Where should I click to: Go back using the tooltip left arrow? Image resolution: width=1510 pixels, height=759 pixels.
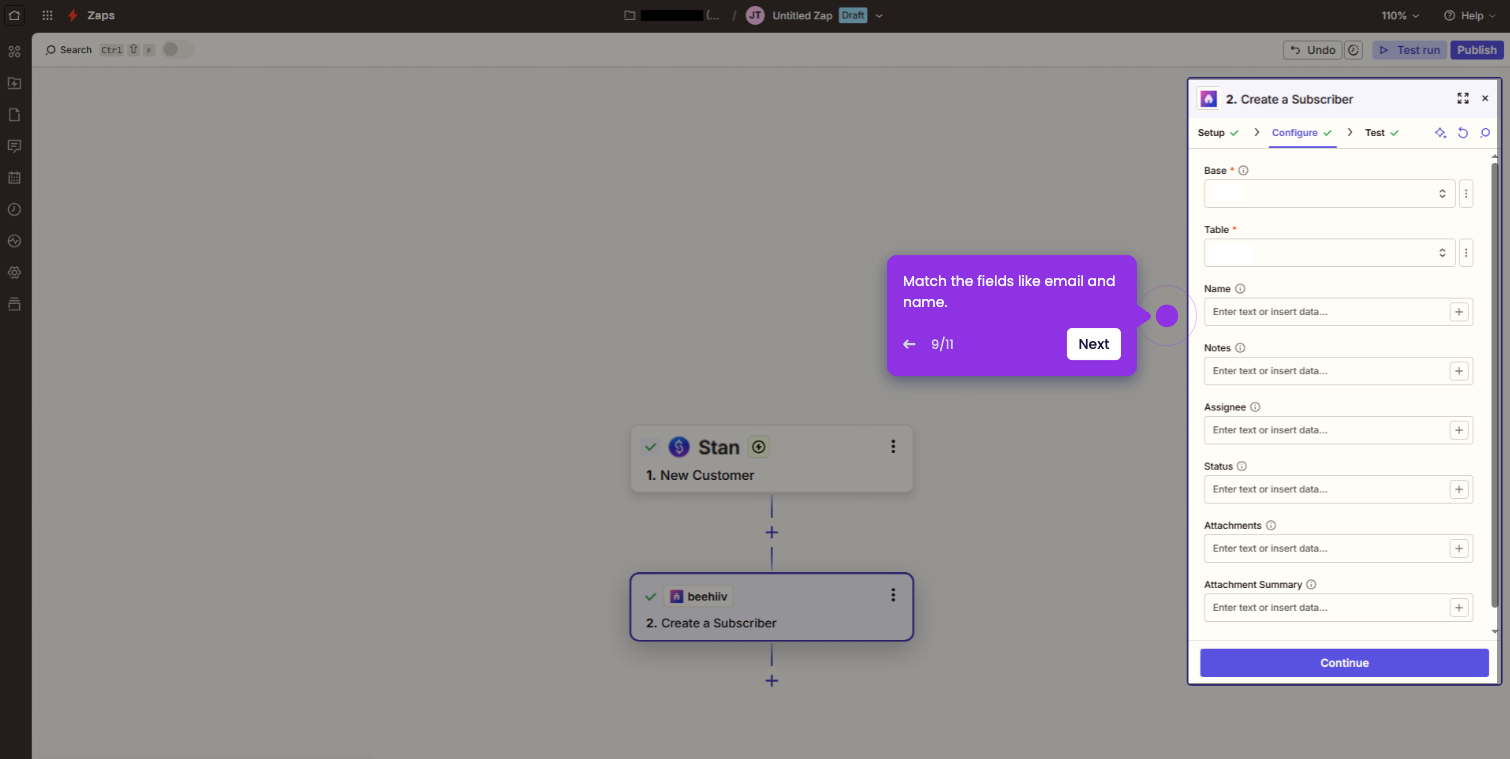pyautogui.click(x=909, y=344)
